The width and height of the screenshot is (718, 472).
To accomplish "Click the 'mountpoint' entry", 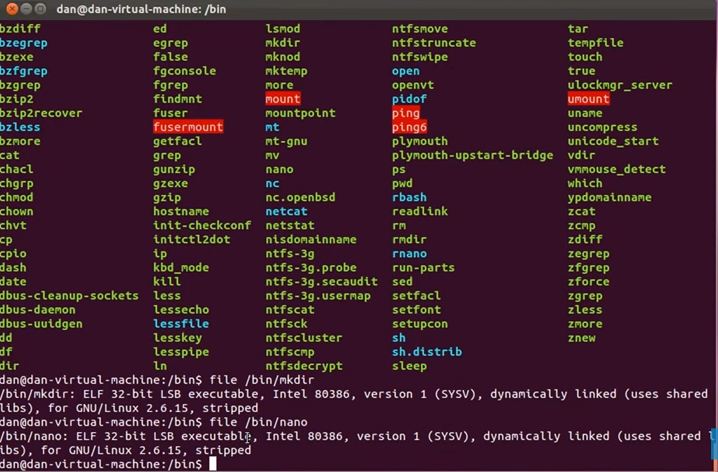I will click(300, 113).
